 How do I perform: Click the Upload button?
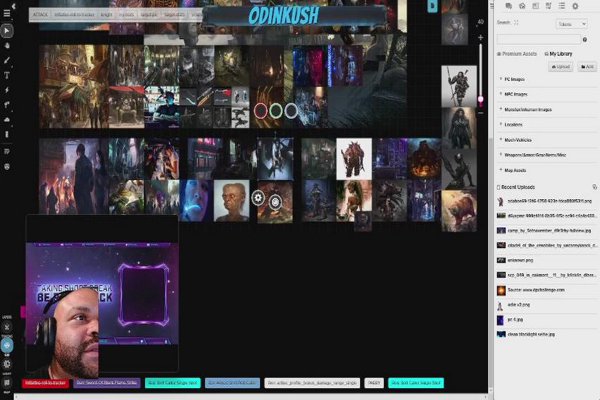coord(561,67)
